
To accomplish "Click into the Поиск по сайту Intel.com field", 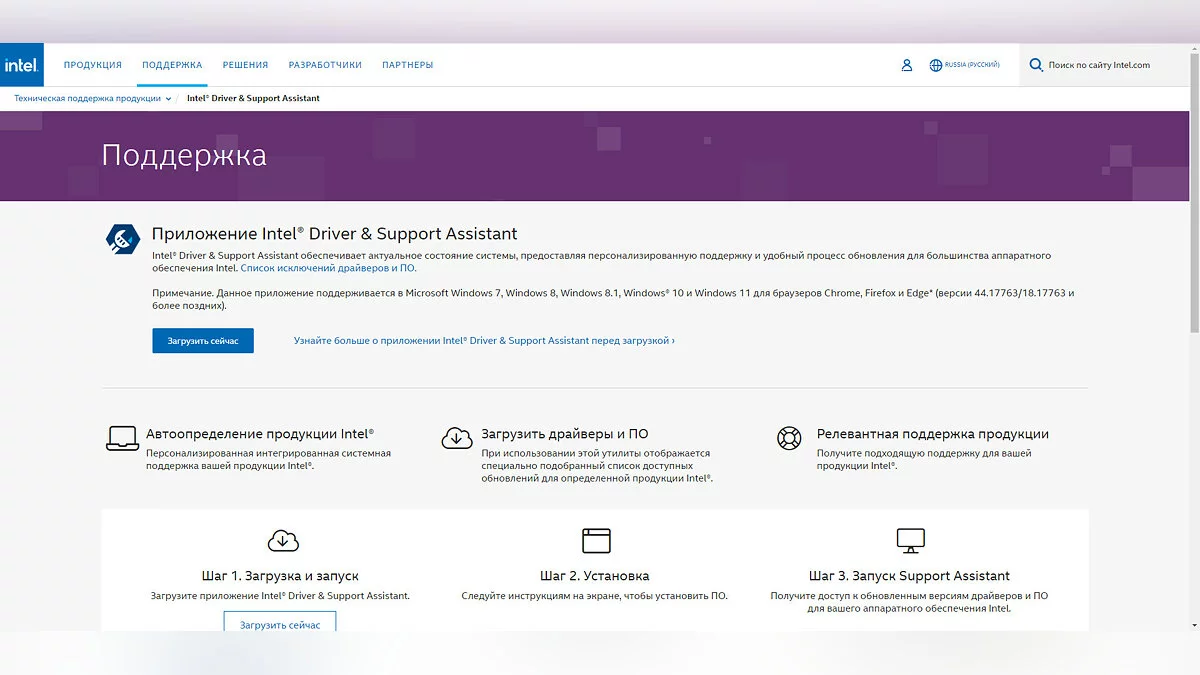I will [x=1110, y=65].
